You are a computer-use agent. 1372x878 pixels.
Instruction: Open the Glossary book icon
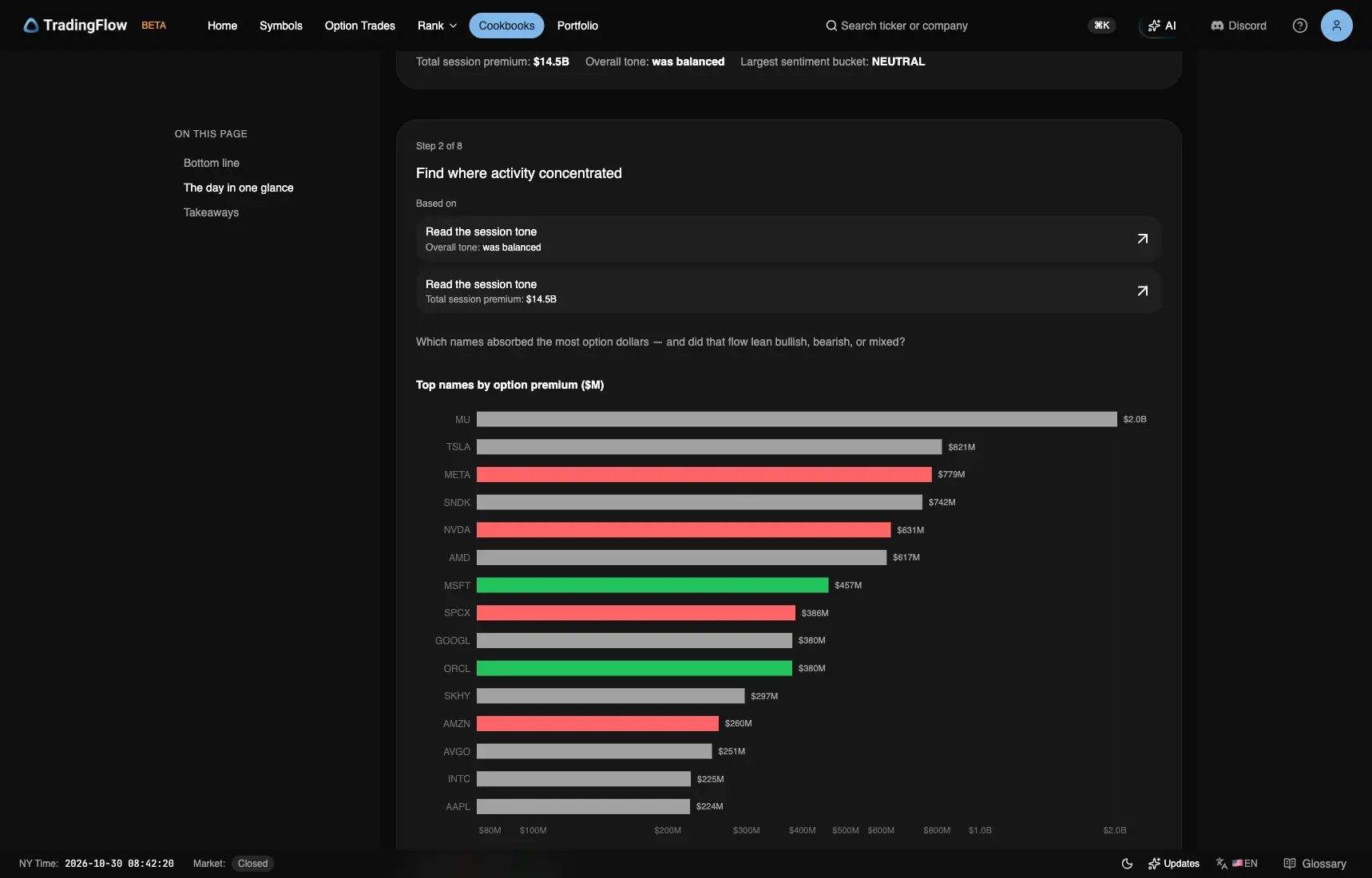[x=1290, y=864]
